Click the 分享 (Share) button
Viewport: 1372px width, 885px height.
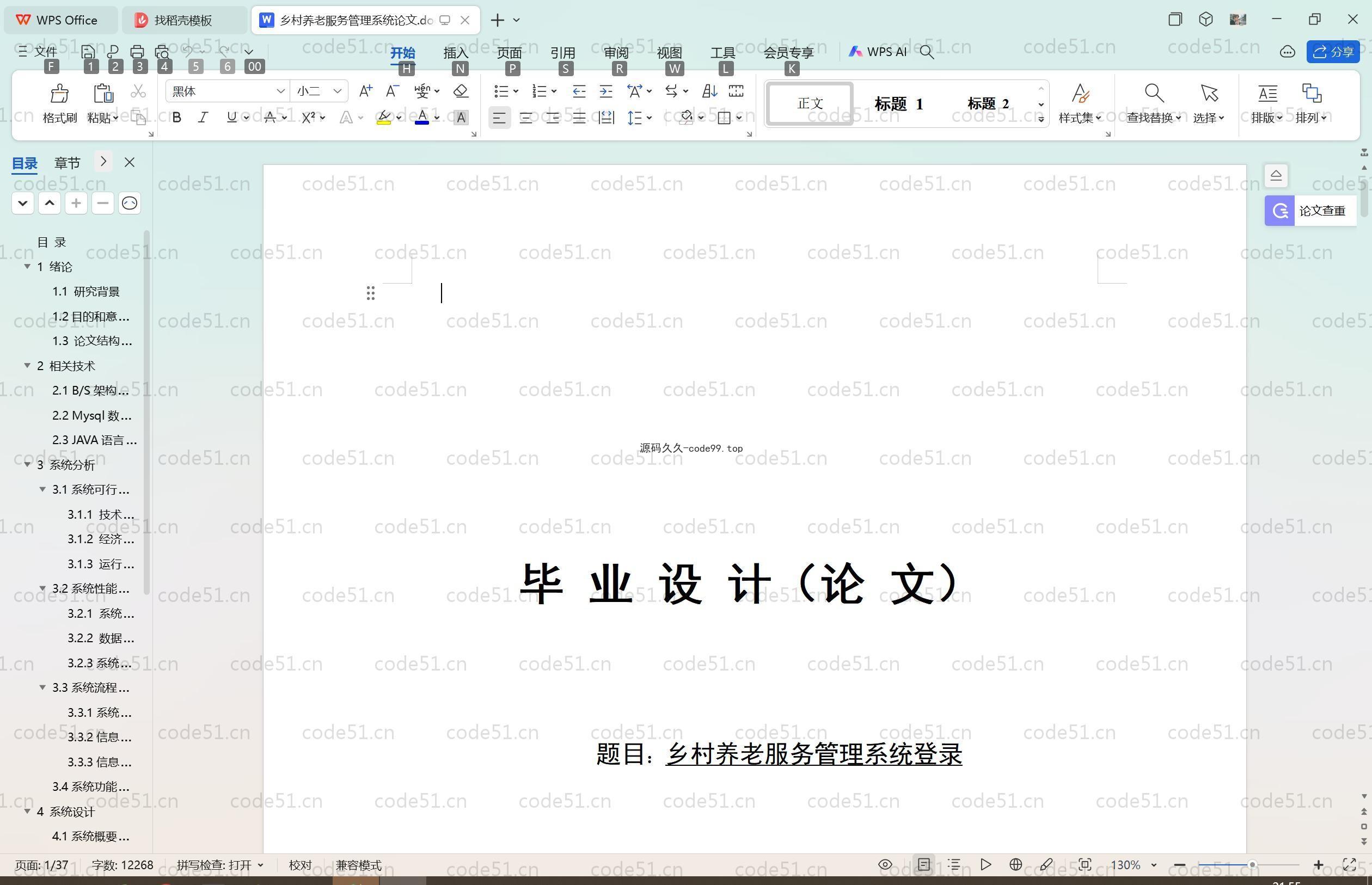pos(1333,52)
